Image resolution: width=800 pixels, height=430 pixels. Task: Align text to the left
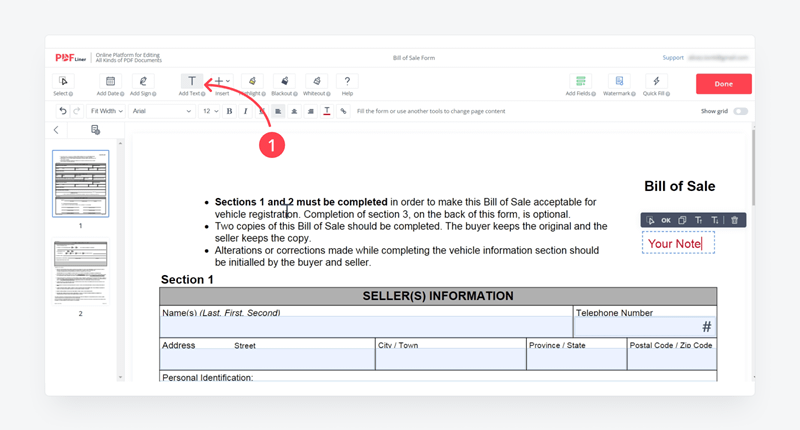278,111
